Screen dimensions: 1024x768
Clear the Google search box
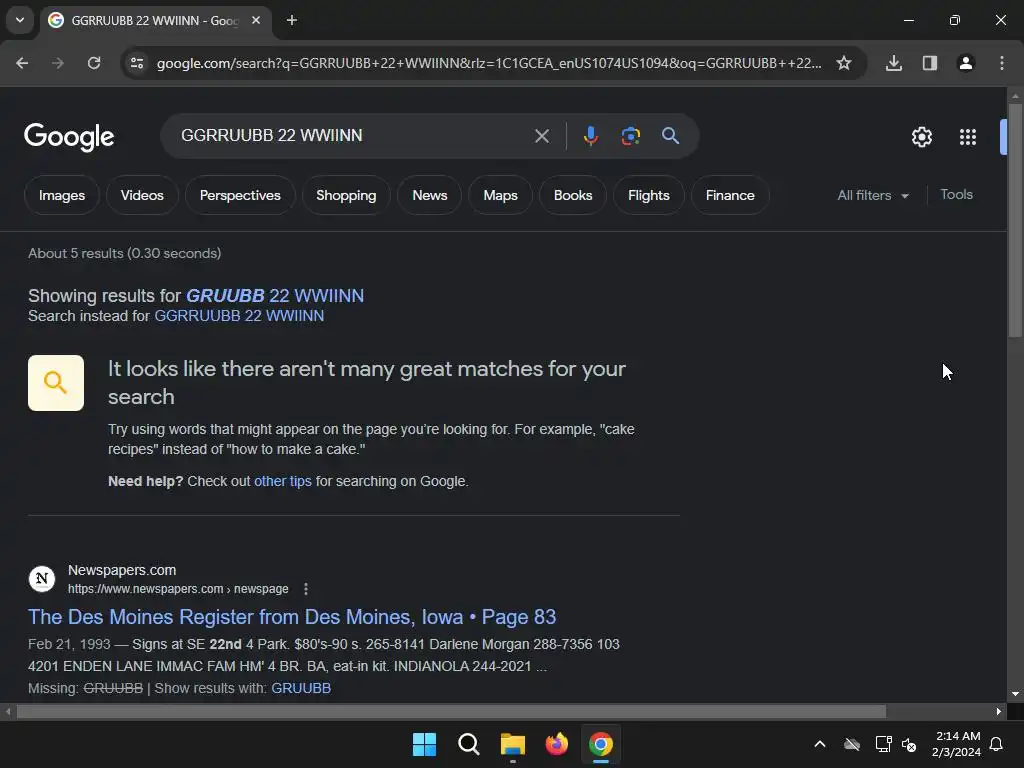pos(541,136)
